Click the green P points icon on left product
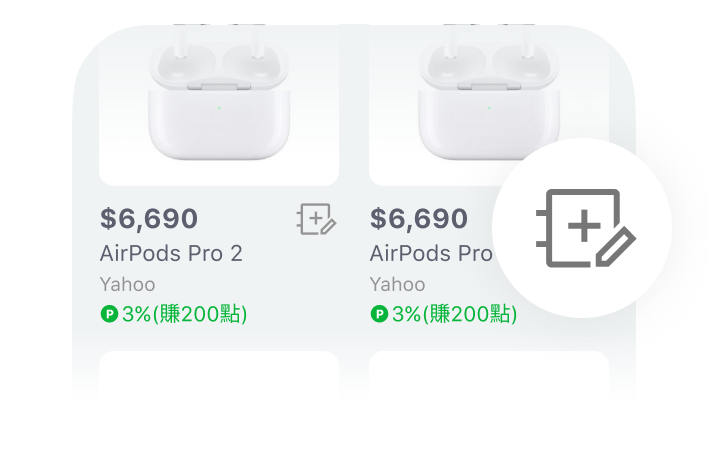The height and width of the screenshot is (450, 708). tap(110, 315)
